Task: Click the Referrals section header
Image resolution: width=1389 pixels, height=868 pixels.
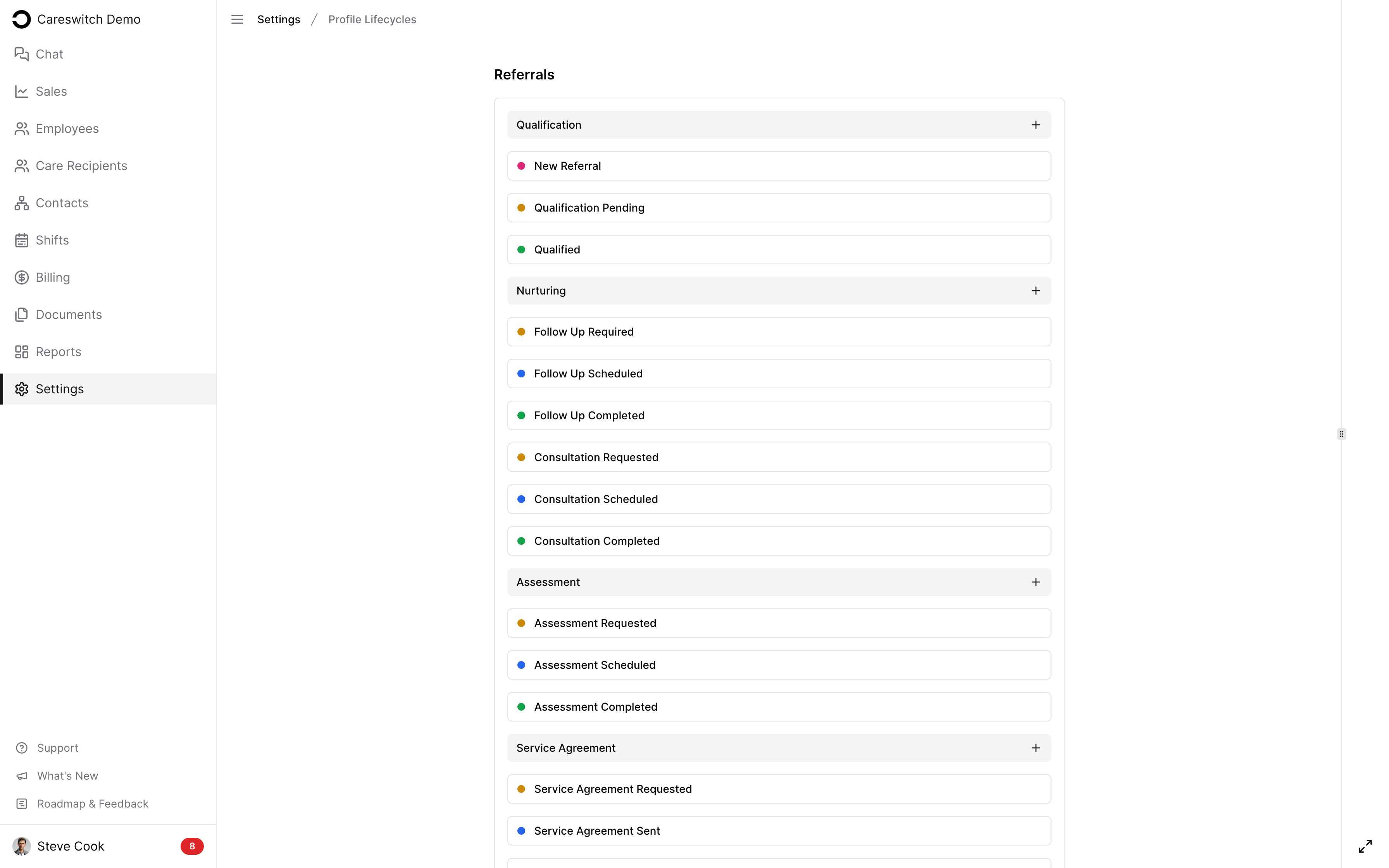Action: pyautogui.click(x=524, y=74)
